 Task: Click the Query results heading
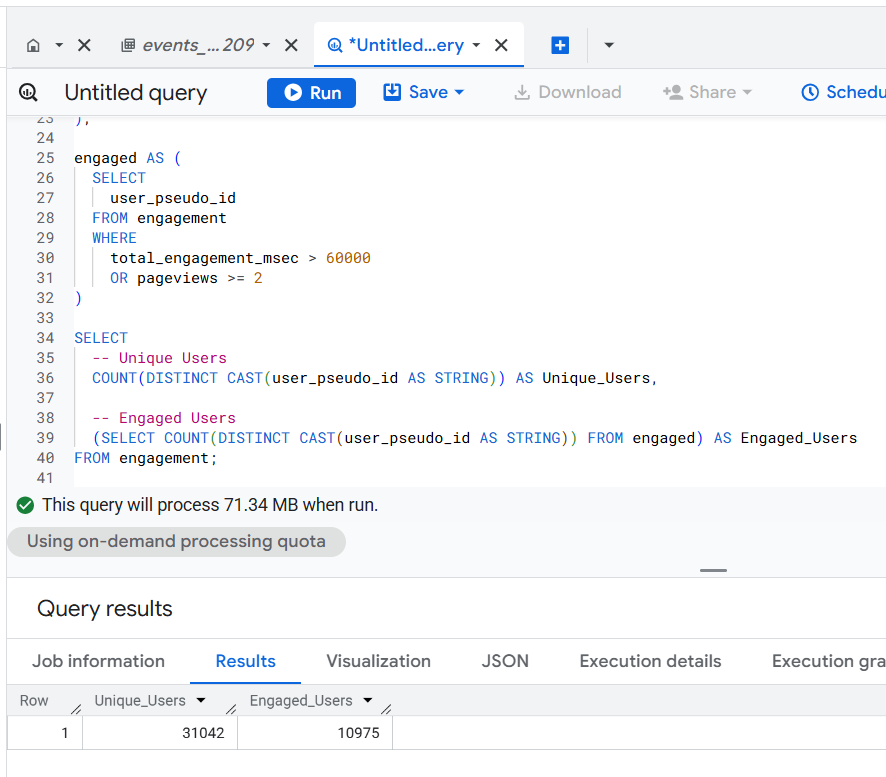click(x=105, y=609)
